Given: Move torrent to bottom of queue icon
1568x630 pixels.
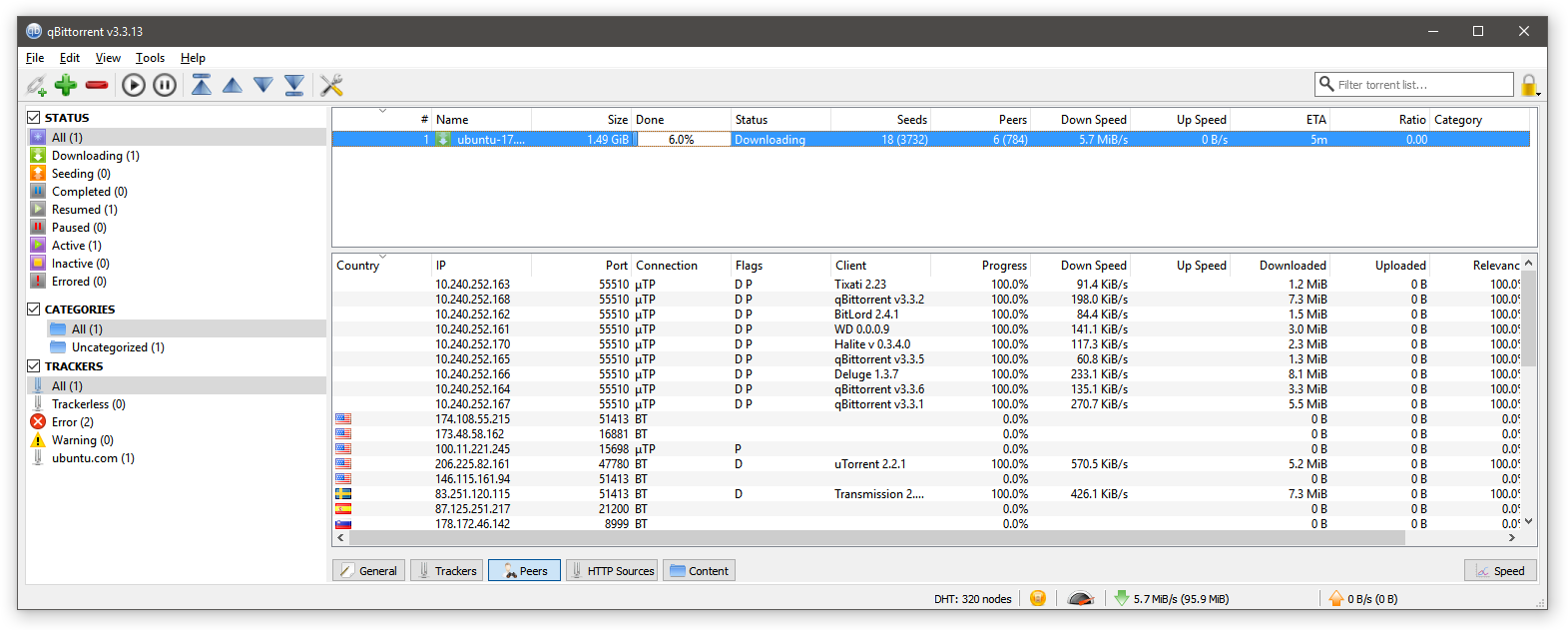Looking at the screenshot, I should (x=294, y=85).
